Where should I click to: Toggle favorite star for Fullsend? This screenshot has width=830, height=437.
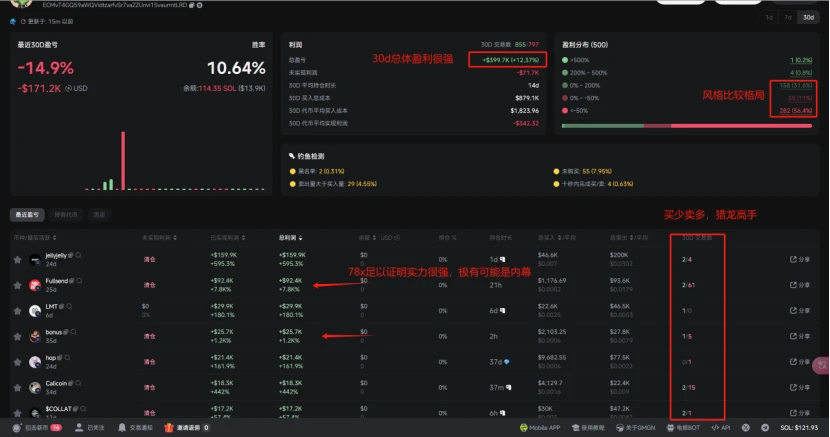[17, 285]
